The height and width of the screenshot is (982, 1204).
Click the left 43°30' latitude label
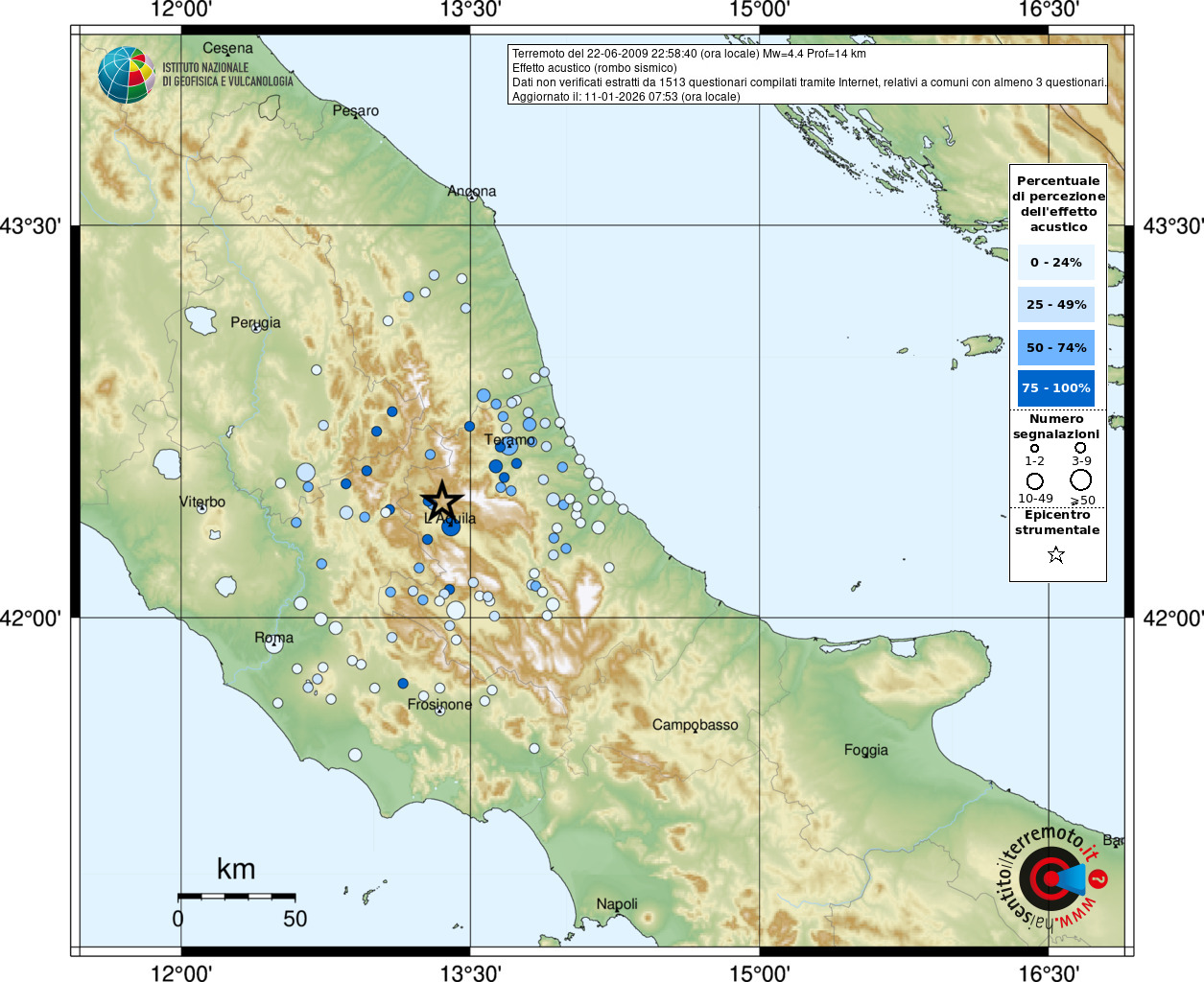pyautogui.click(x=31, y=226)
